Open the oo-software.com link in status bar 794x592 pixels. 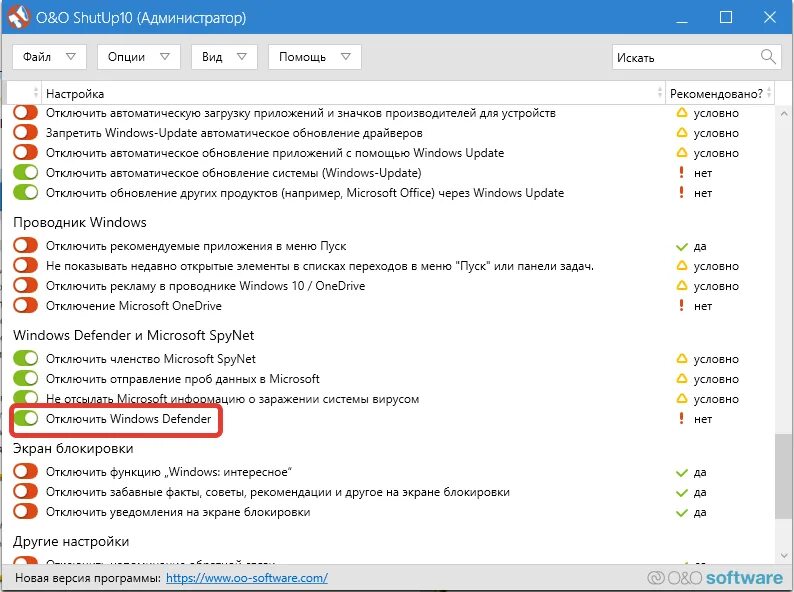[x=247, y=578]
